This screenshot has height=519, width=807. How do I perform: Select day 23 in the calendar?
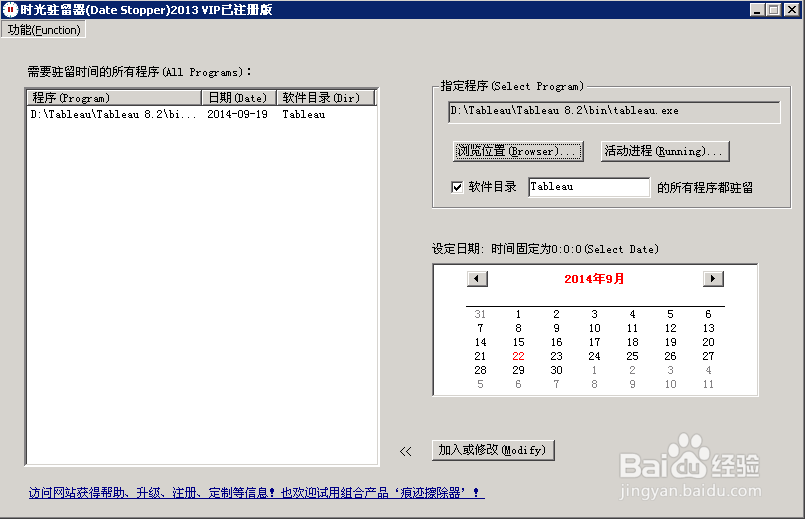tap(556, 356)
